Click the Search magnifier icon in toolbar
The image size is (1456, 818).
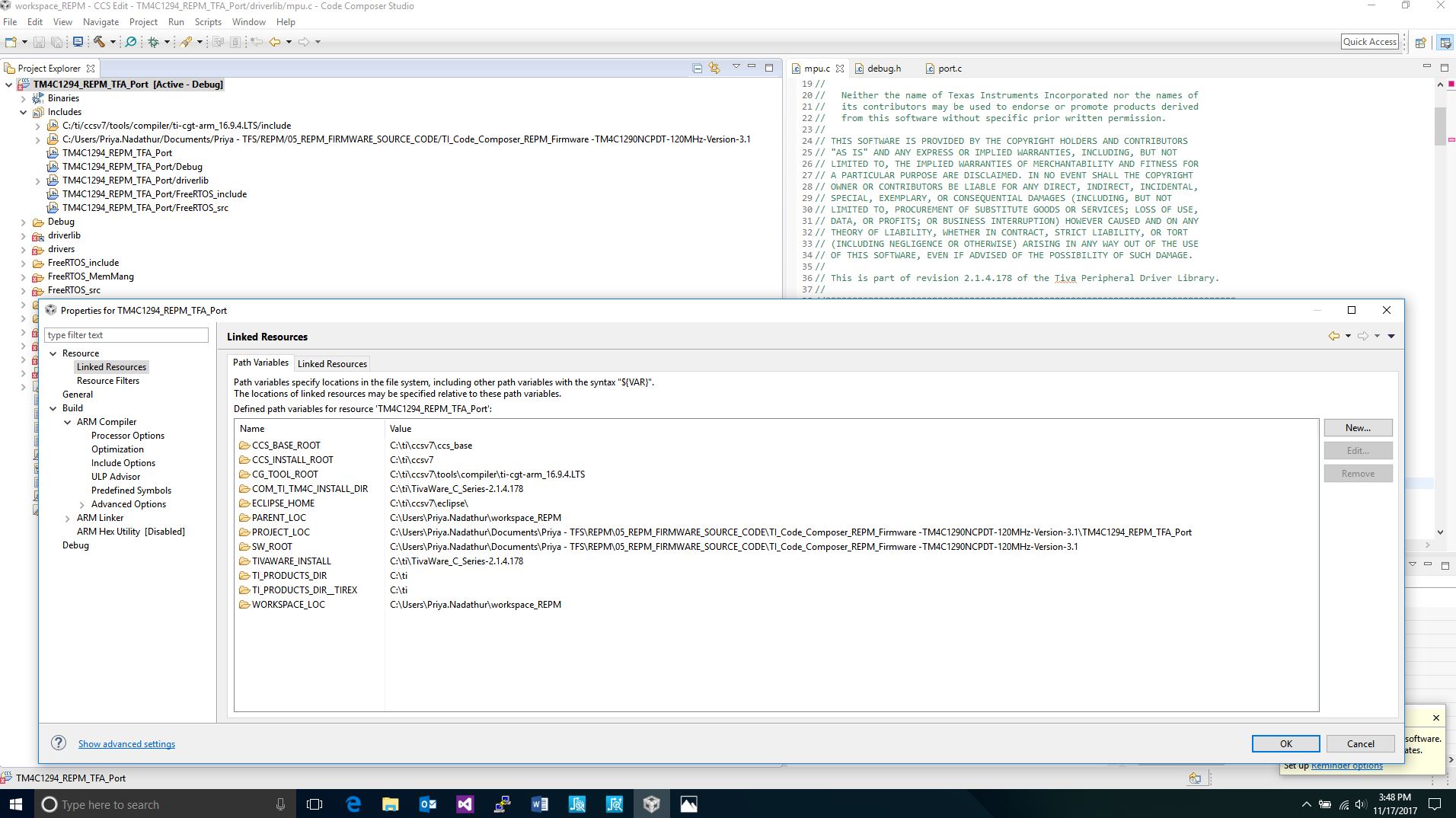click(x=131, y=42)
